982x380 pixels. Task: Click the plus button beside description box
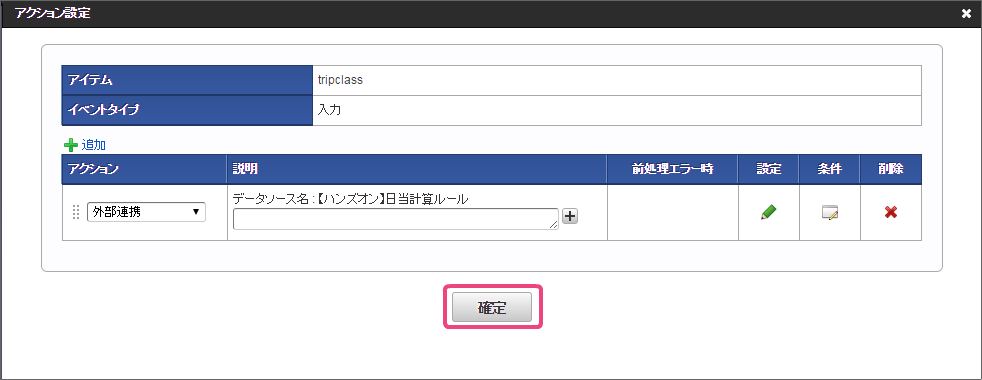(570, 216)
